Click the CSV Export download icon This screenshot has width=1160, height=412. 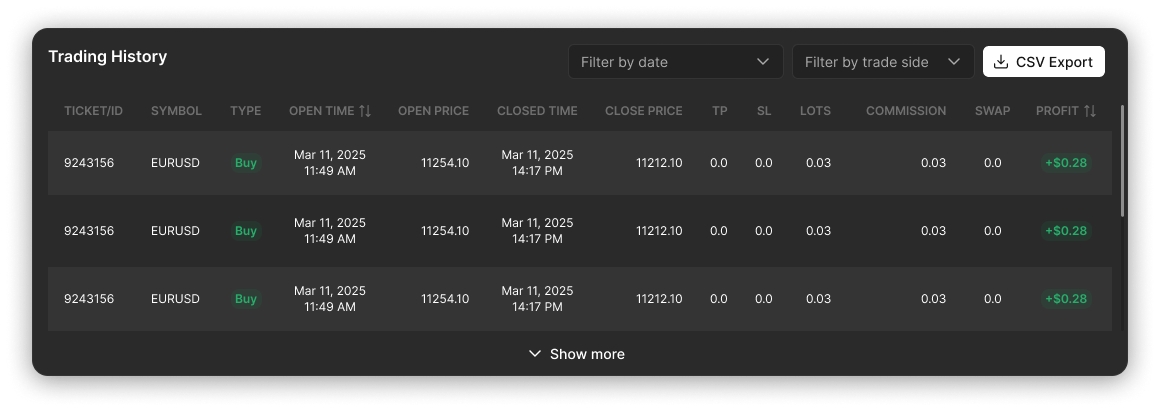(1001, 62)
